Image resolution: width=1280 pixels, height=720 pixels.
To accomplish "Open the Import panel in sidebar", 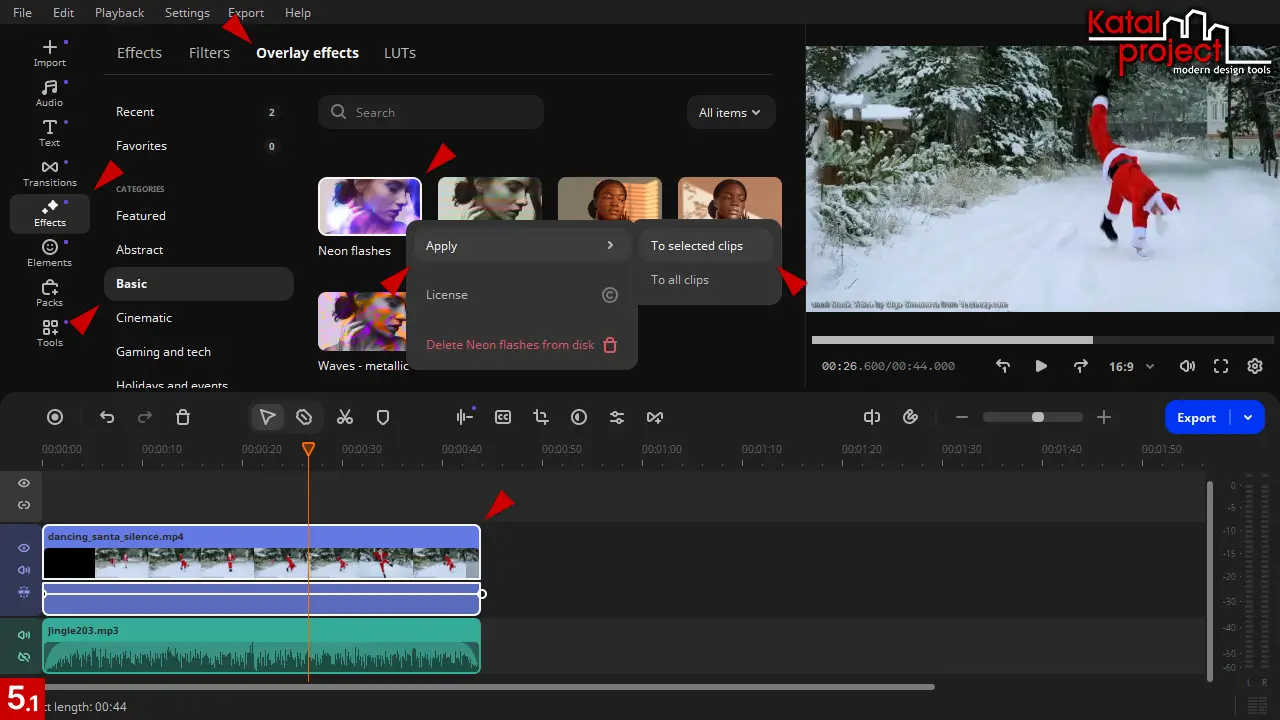I will coord(49,53).
